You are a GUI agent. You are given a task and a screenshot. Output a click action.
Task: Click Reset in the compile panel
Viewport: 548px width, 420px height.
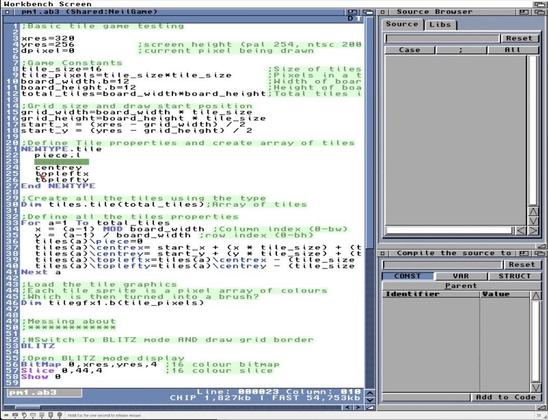[522, 265]
